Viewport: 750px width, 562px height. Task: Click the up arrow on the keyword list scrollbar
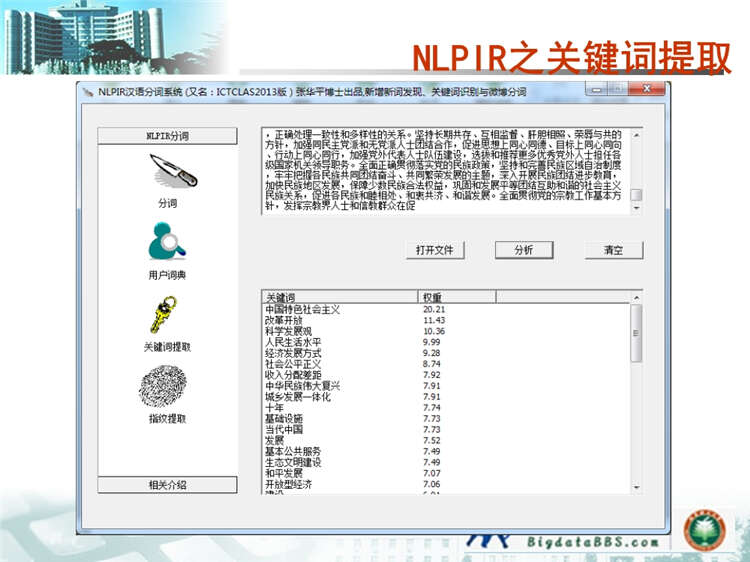pyautogui.click(x=637, y=297)
